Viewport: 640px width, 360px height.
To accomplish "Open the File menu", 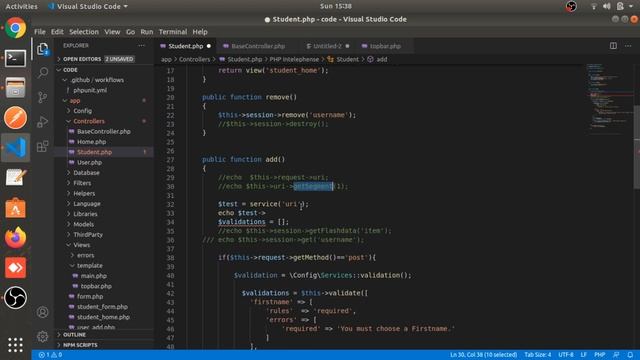I will point(40,32).
